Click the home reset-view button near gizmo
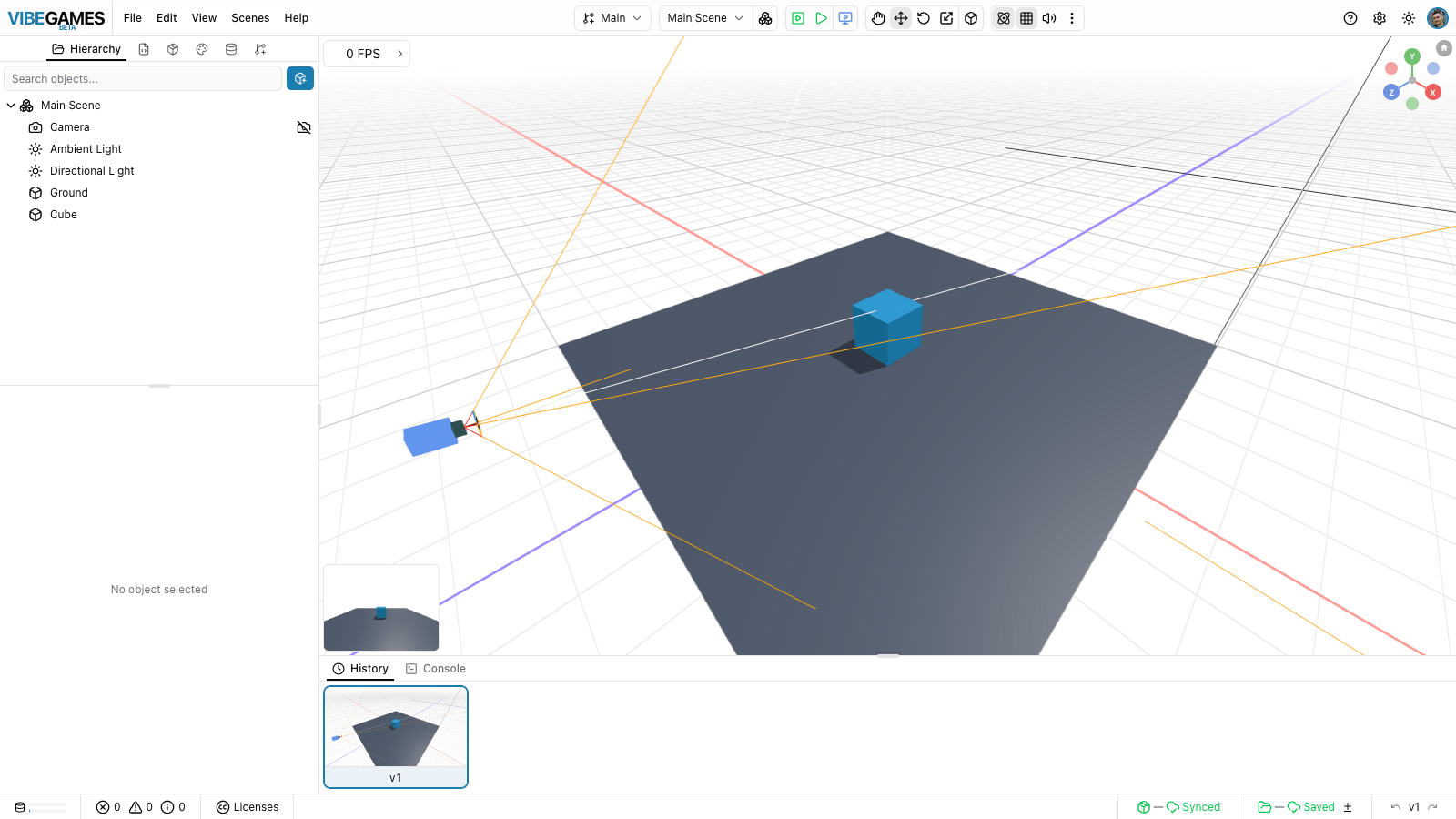 click(x=1444, y=47)
